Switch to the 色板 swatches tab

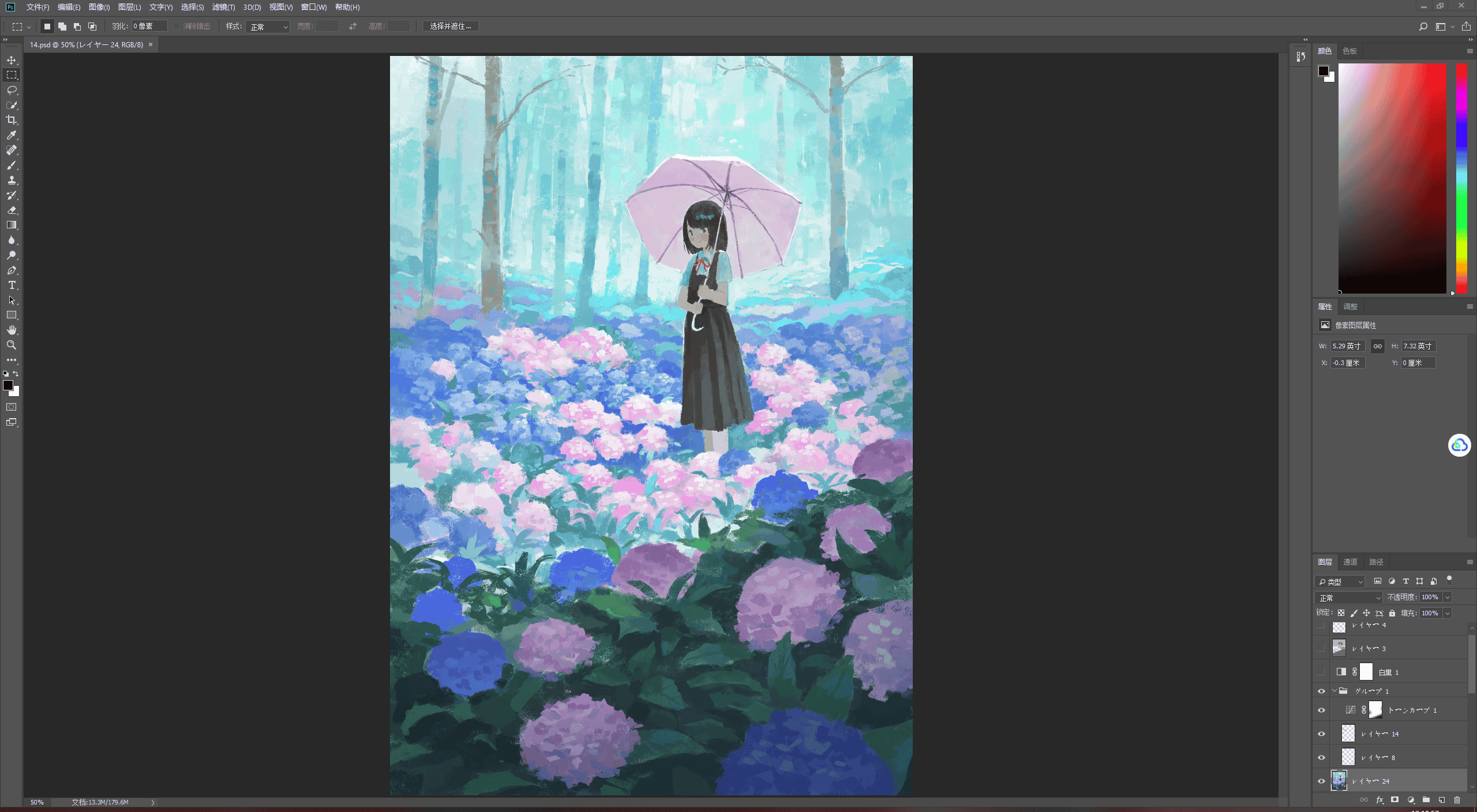tap(1349, 51)
